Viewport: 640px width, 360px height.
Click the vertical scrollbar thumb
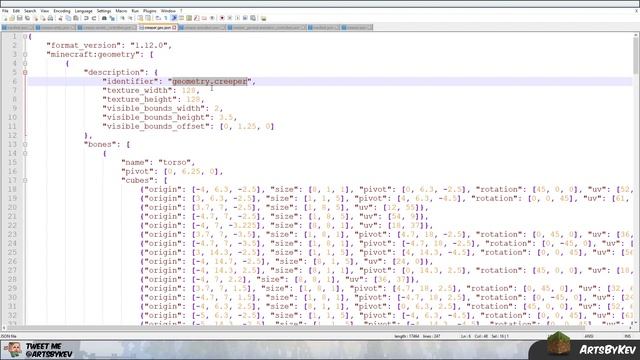coord(636,56)
